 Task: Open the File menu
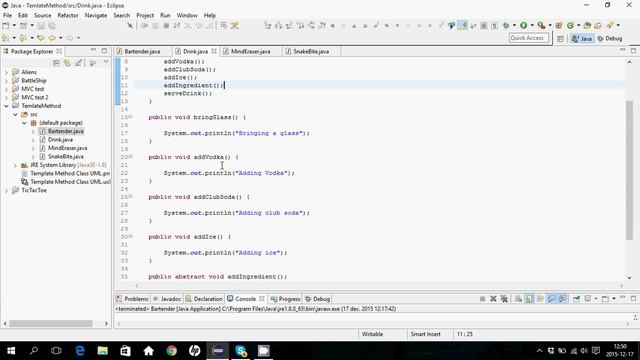[x=7, y=16]
